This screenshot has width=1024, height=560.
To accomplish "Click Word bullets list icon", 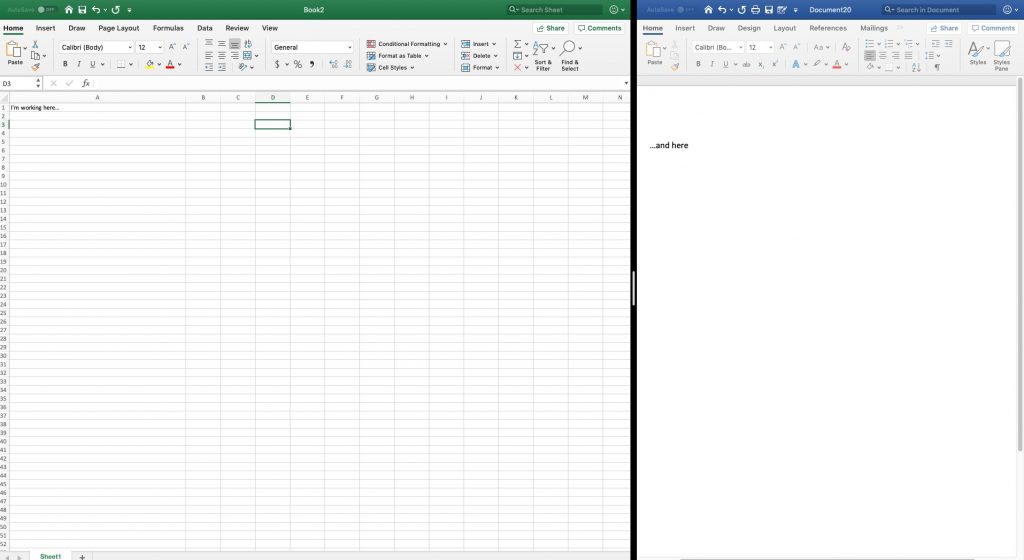I will click(x=869, y=44).
